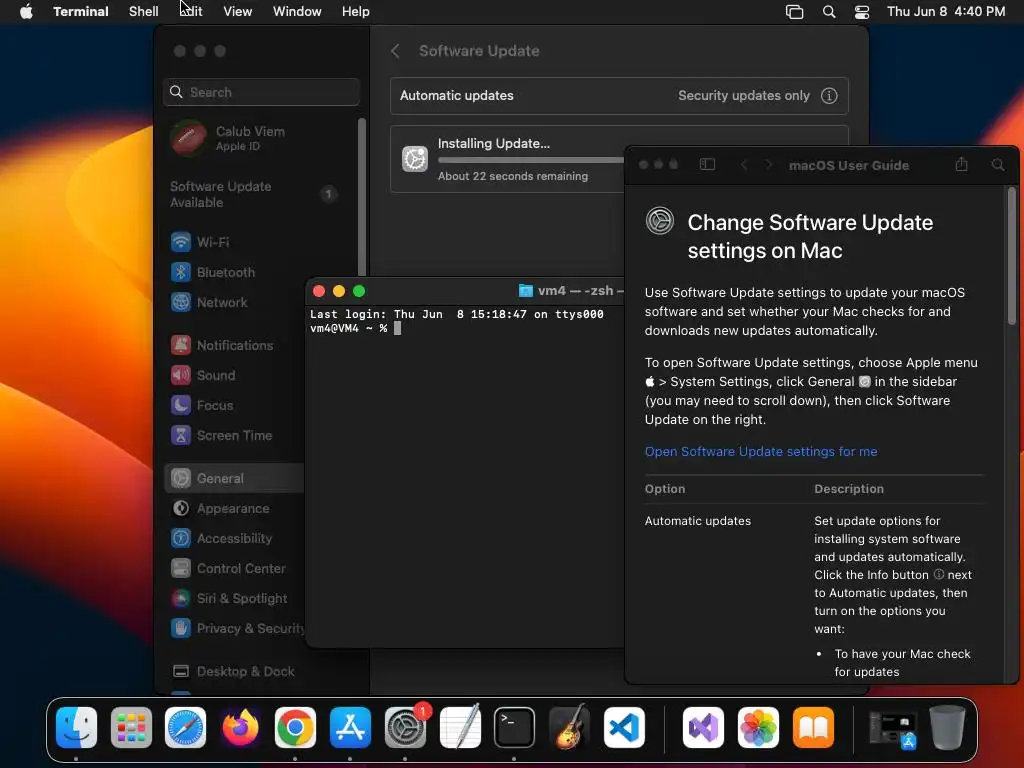Open Visual Studio from the Dock
1024x768 pixels.
point(703,727)
